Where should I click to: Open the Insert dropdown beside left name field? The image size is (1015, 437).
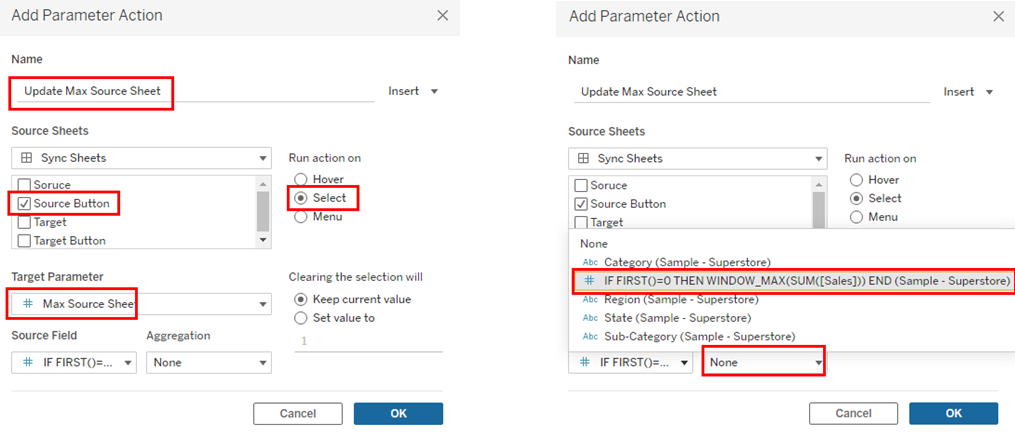[x=414, y=92]
